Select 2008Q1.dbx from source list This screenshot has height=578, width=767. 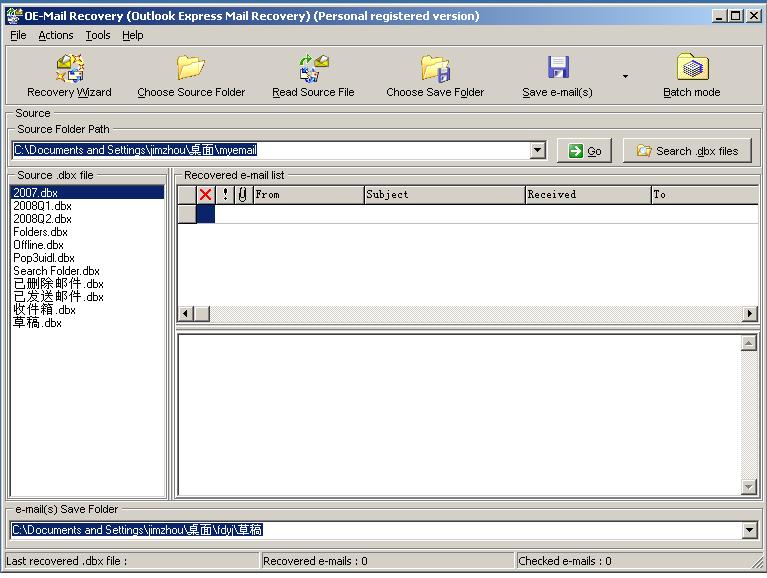coord(43,206)
